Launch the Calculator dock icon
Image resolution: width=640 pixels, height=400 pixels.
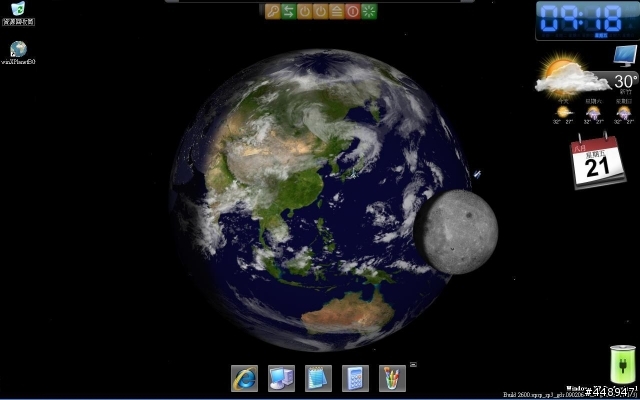click(355, 378)
